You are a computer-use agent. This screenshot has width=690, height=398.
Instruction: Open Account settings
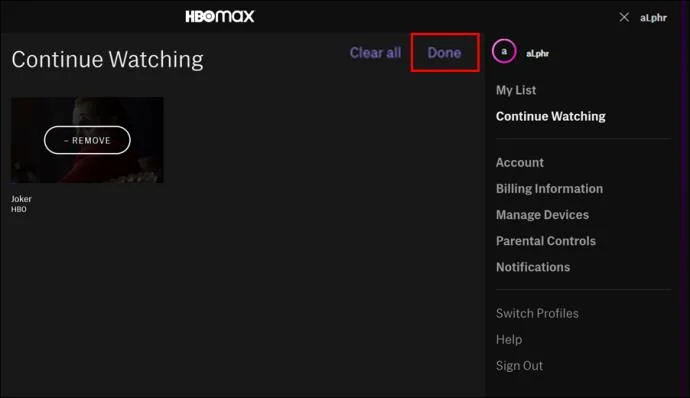click(520, 162)
